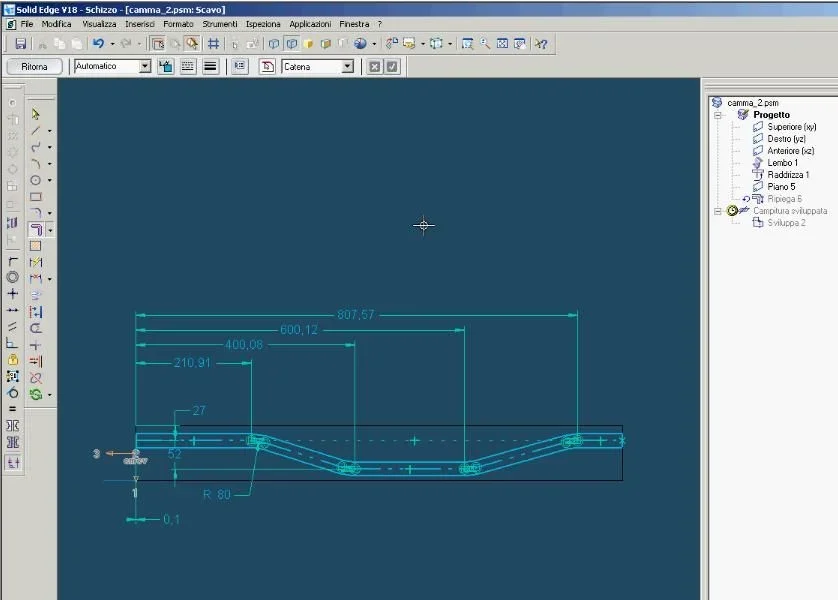Click the Undo arrow icon
This screenshot has height=600, width=838.
[98, 44]
